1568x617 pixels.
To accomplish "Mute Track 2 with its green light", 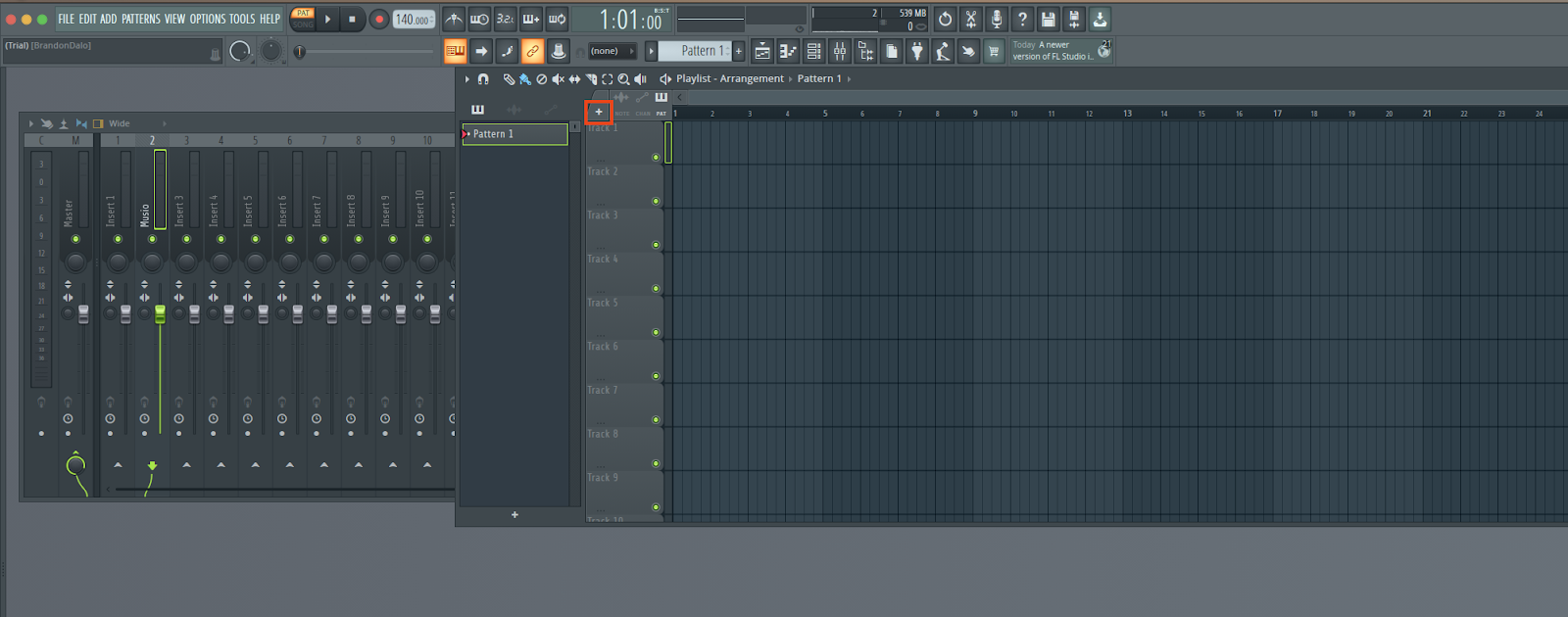I will pyautogui.click(x=656, y=202).
